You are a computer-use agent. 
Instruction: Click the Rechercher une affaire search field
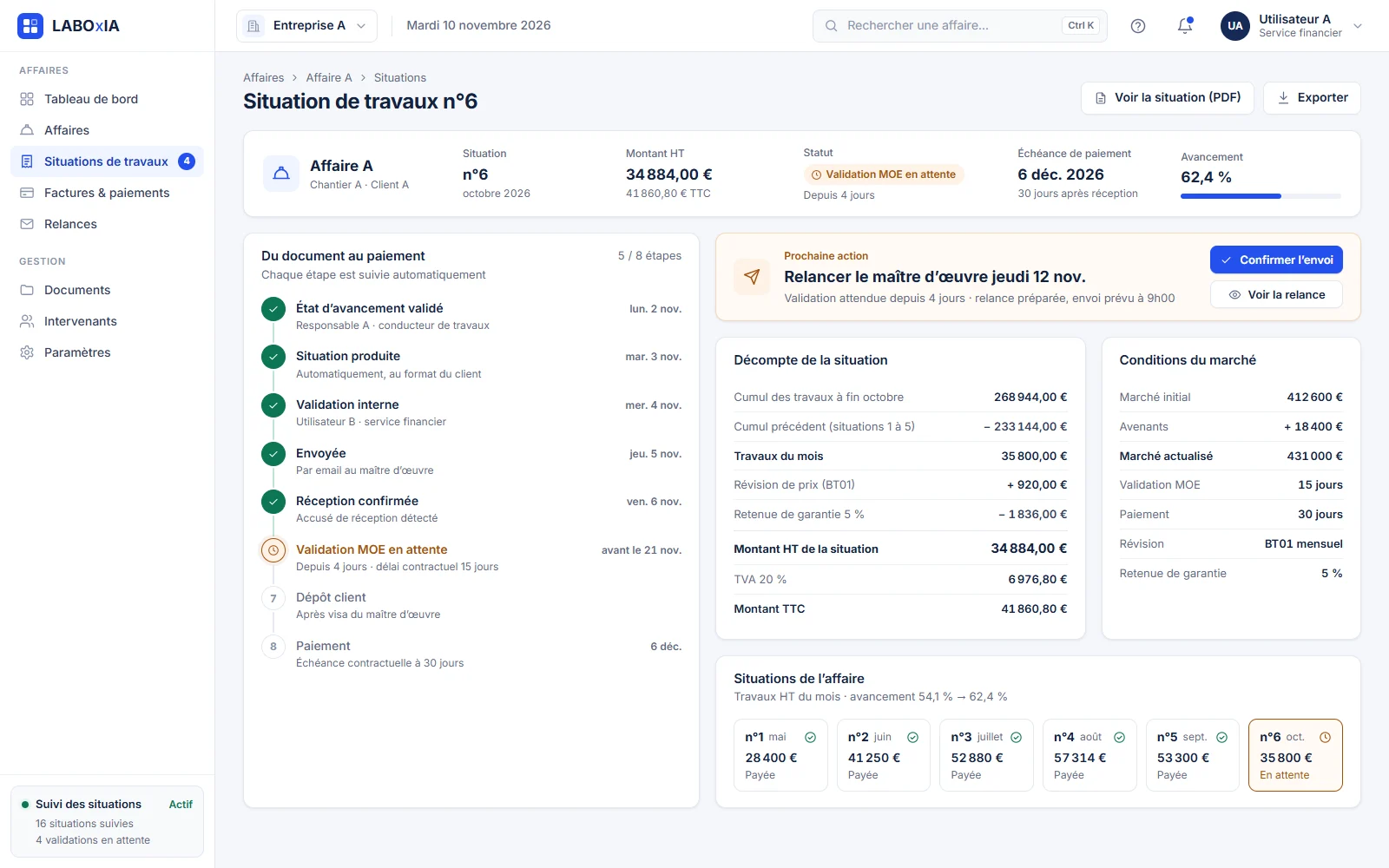coord(960,26)
